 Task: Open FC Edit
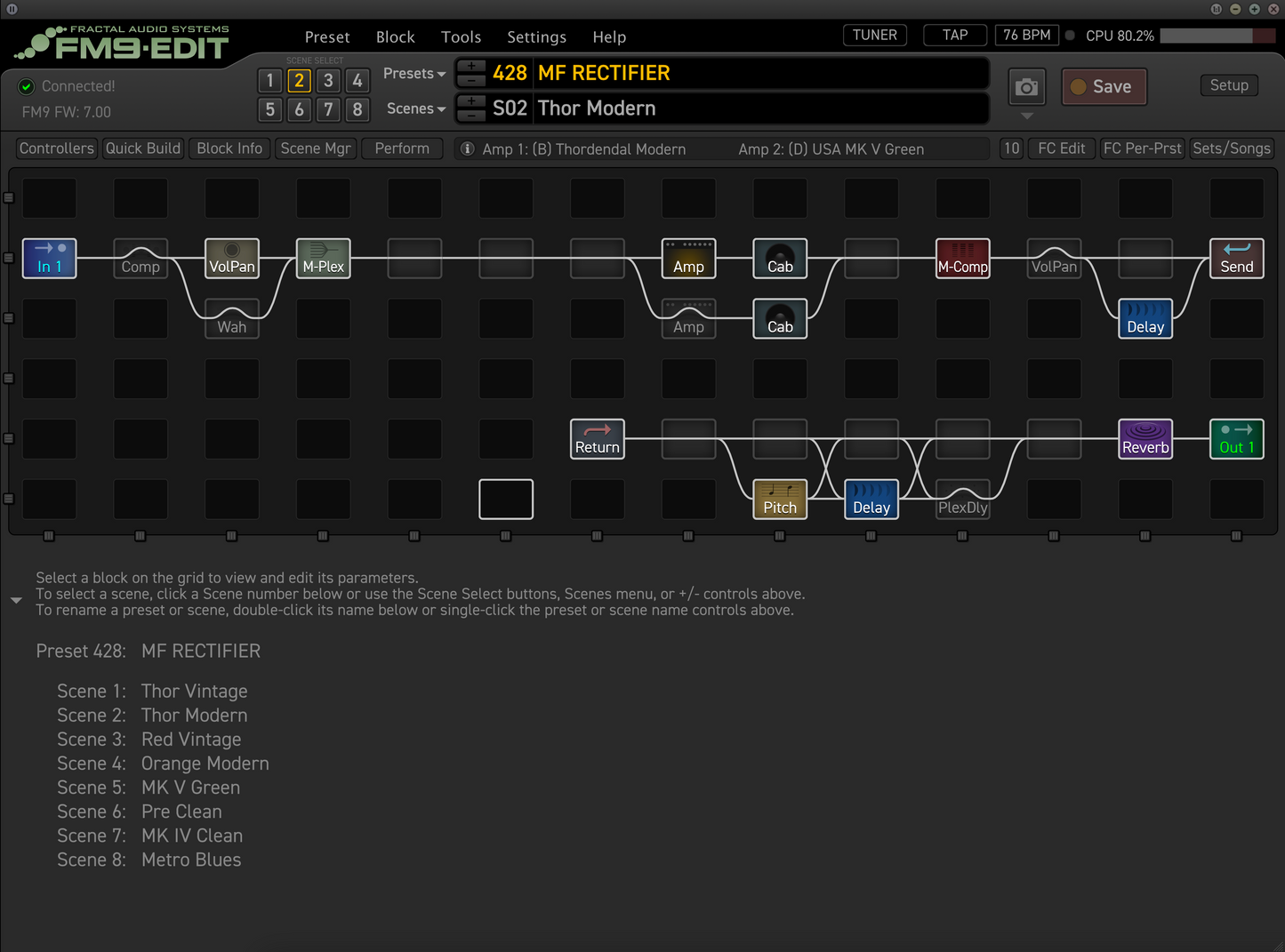pos(1062,148)
